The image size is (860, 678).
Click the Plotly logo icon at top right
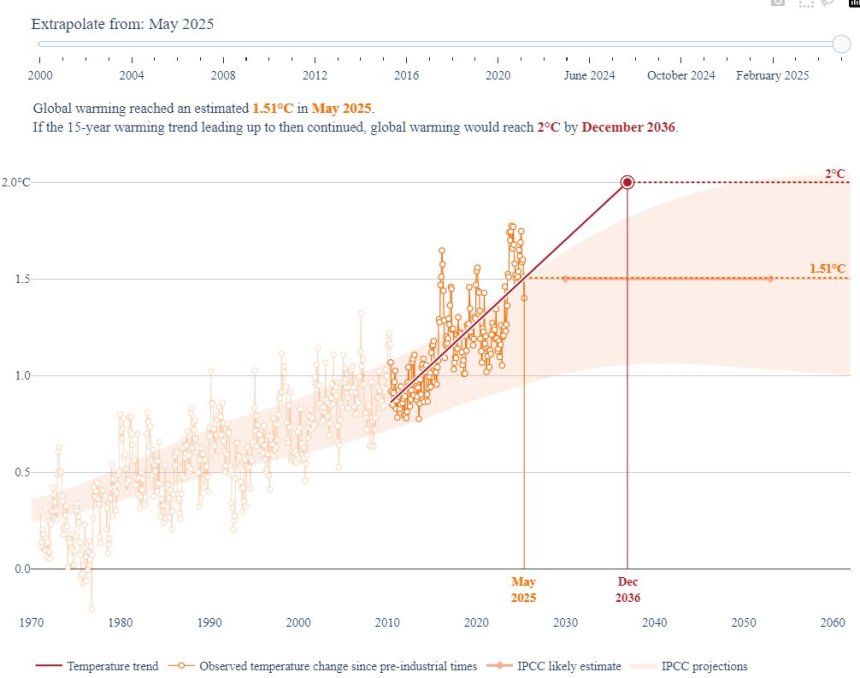click(853, 3)
